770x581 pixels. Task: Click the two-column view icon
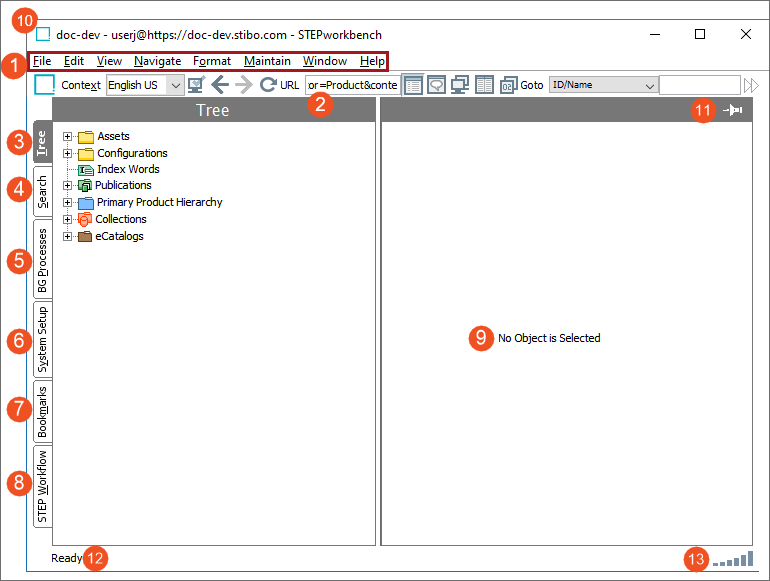(484, 85)
